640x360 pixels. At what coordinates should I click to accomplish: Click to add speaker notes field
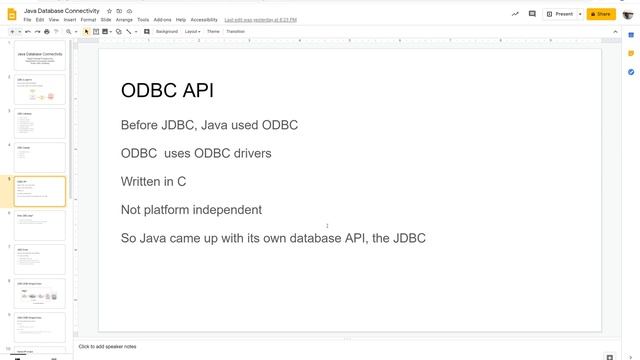tap(107, 347)
